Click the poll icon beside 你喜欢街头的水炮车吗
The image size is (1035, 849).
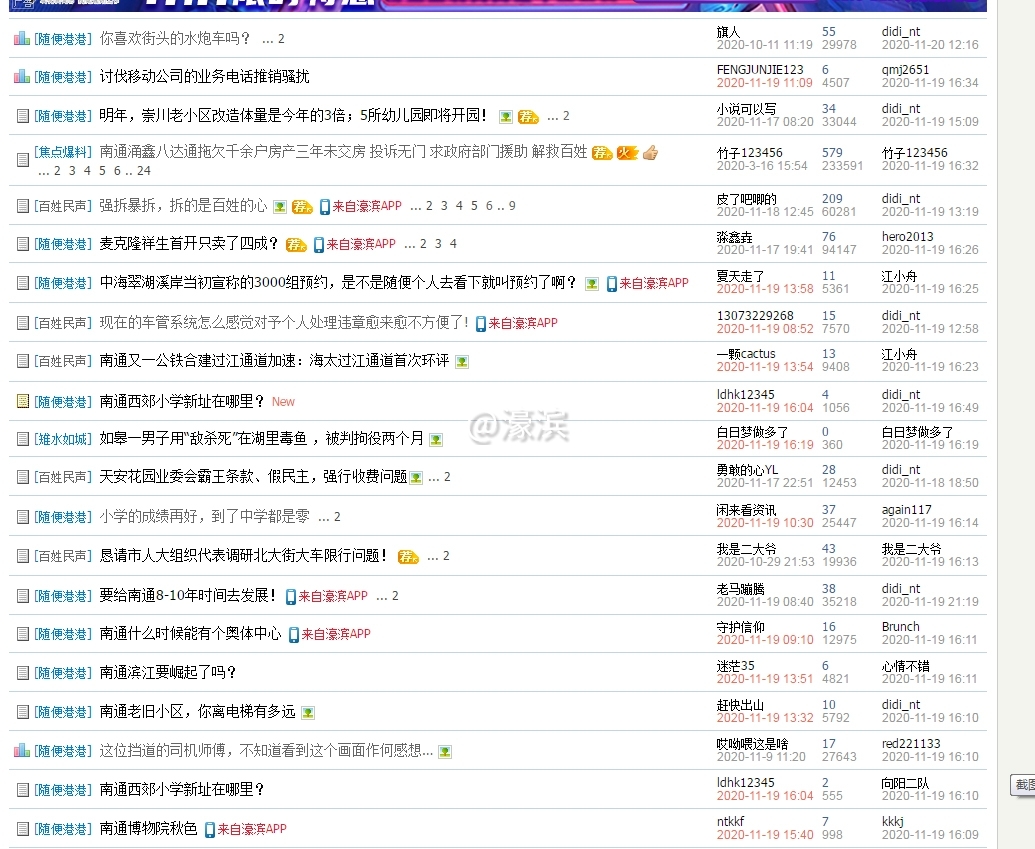coord(22,39)
